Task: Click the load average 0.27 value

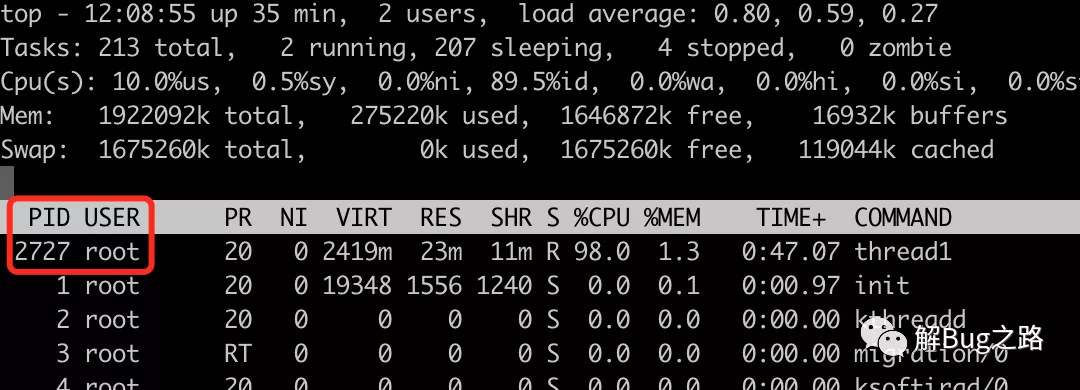Action: [910, 14]
